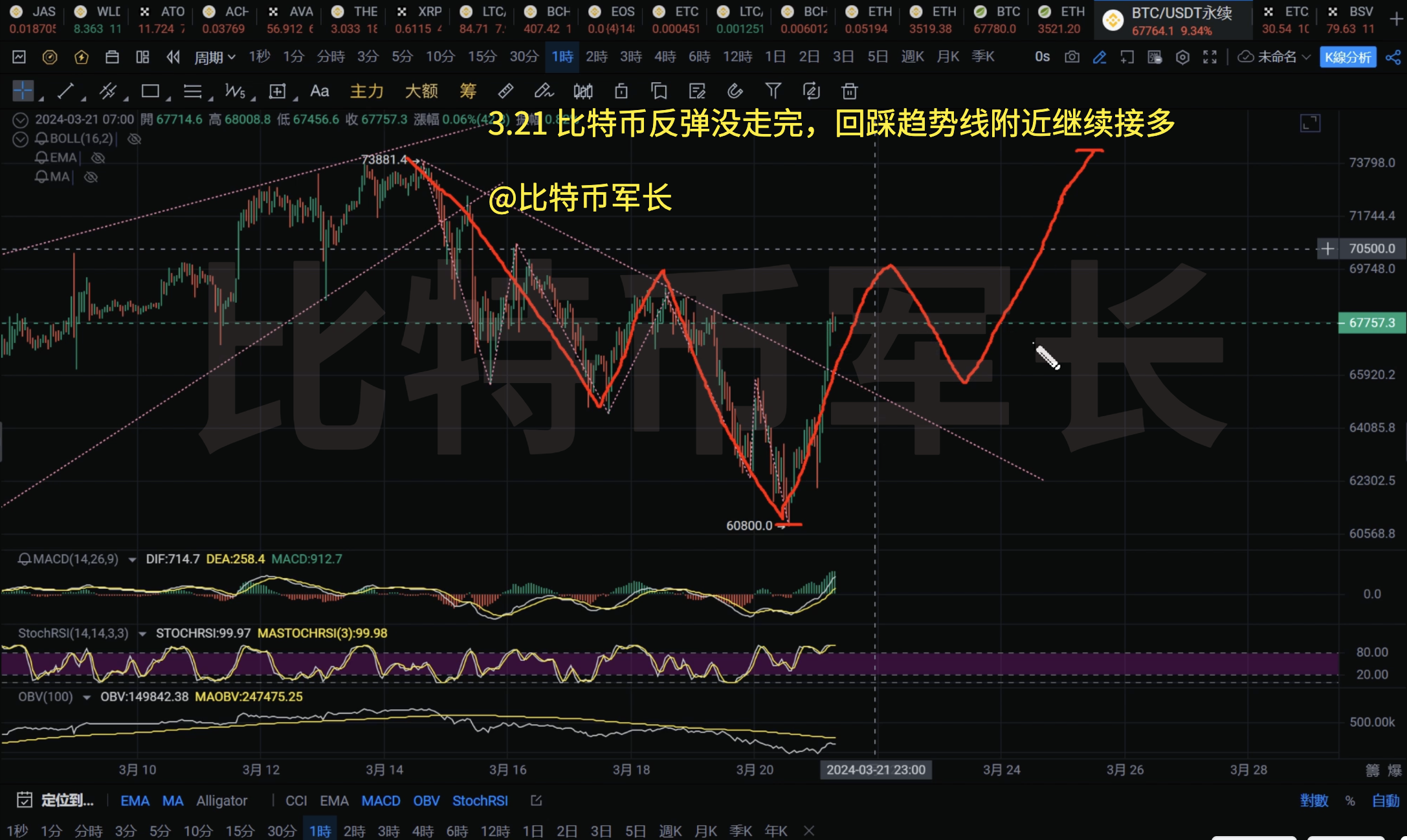
Task: Enter fullscreen mode via expand icon
Action: pos(1210,57)
